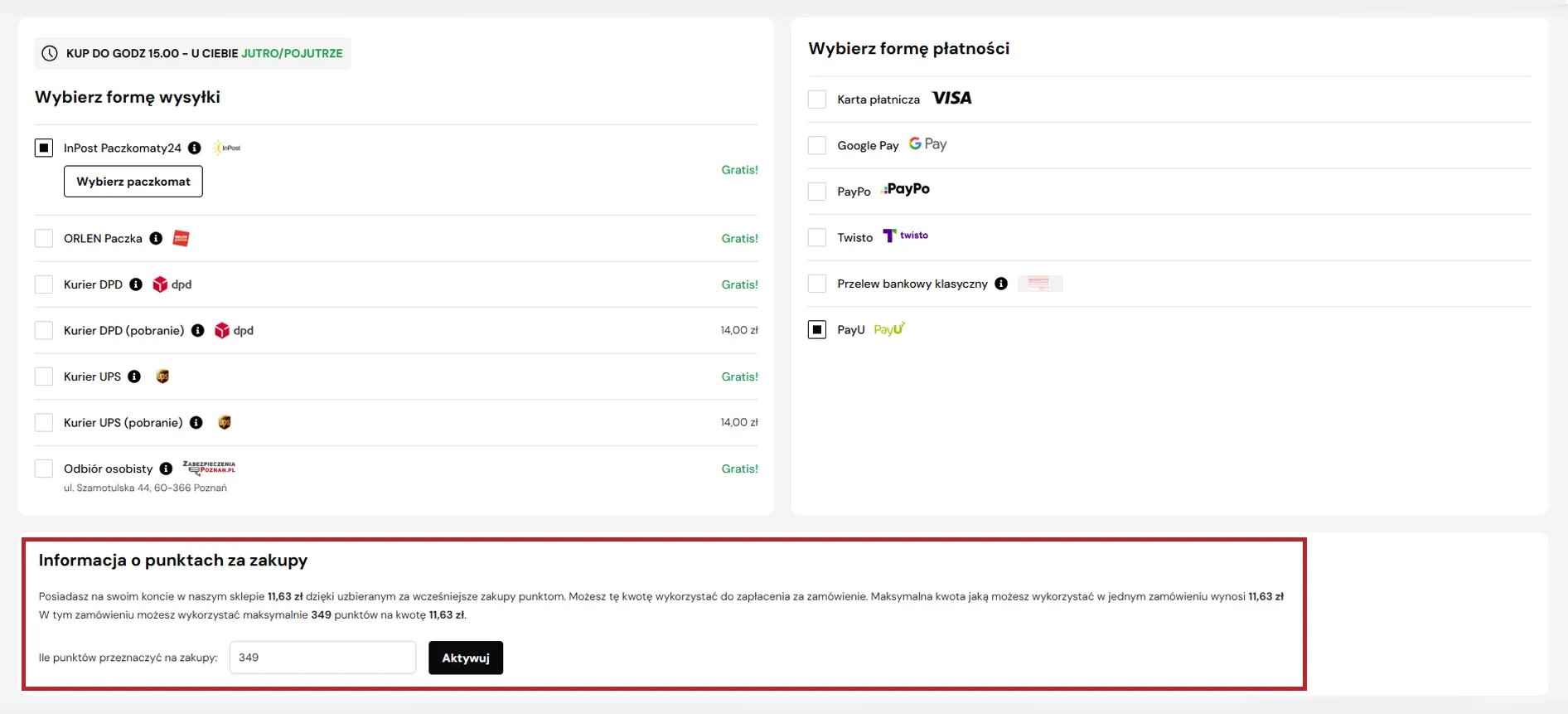
Task: Click DPD logo in Kurier DPD row
Action: pyautogui.click(x=172, y=284)
